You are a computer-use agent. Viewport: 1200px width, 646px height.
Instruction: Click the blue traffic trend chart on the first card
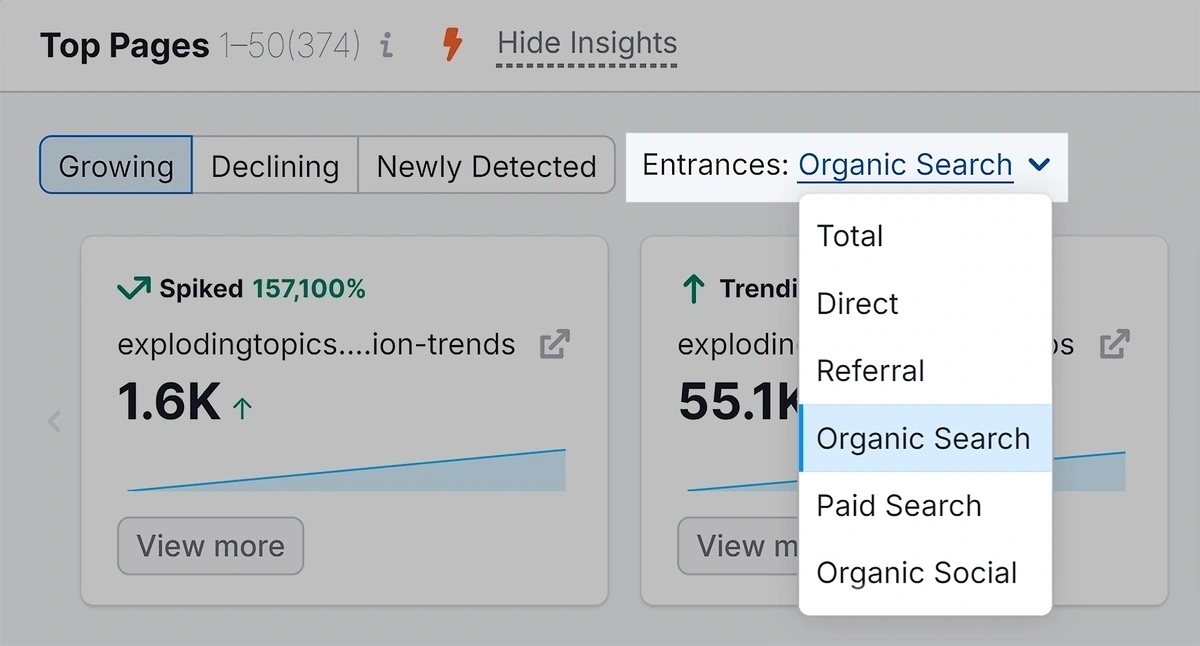point(345,470)
